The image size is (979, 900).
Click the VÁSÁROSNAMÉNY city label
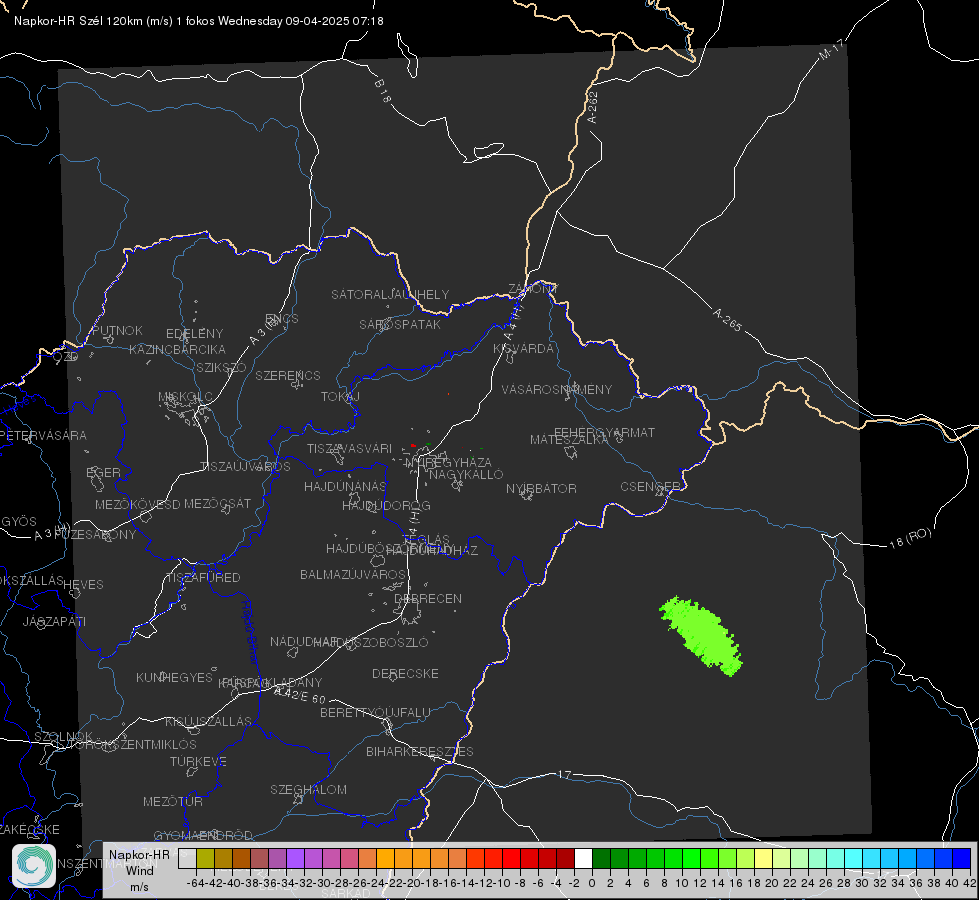click(557, 389)
